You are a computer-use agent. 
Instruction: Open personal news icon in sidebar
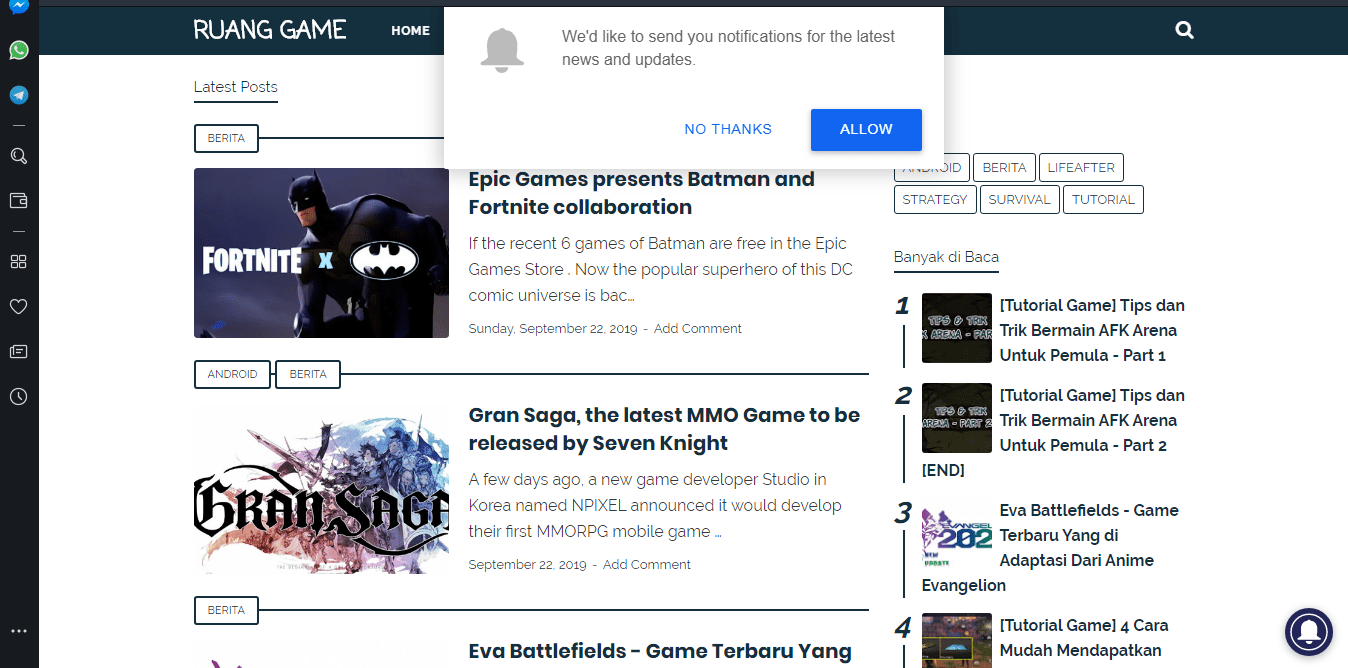tap(19, 351)
